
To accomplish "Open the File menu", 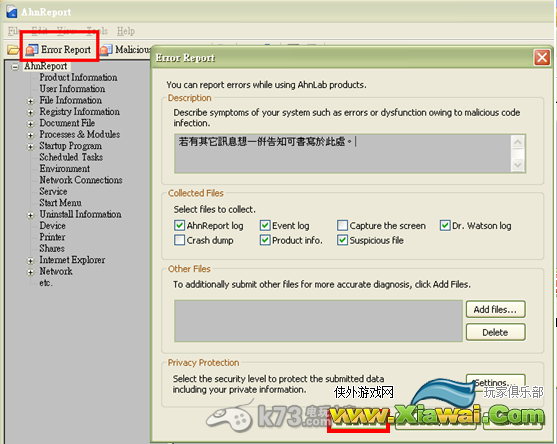I will (13, 31).
